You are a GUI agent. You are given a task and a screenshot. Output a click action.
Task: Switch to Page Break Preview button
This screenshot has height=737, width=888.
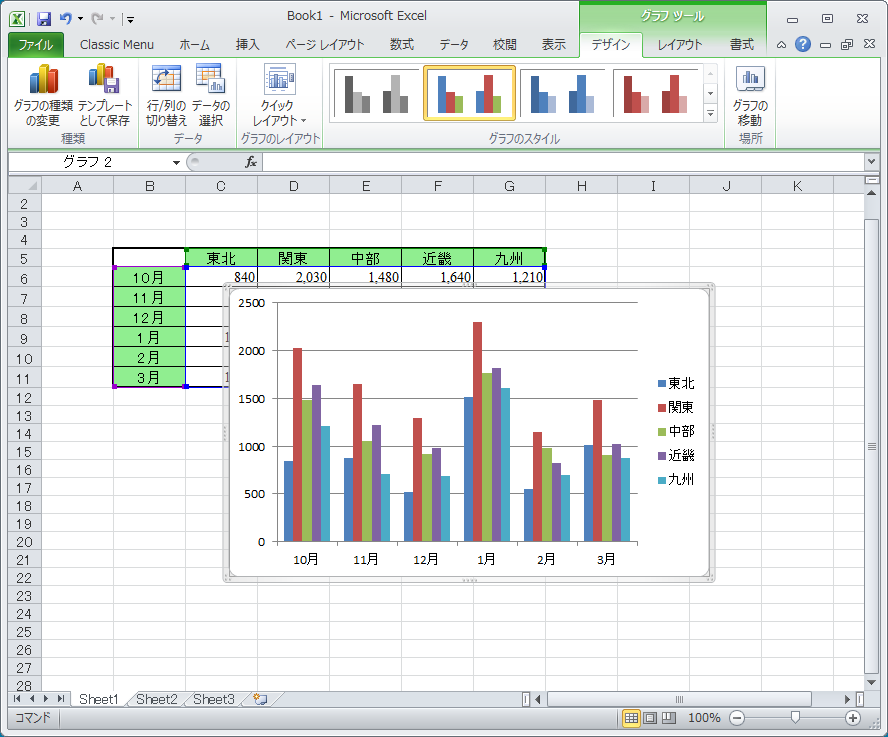click(x=669, y=718)
